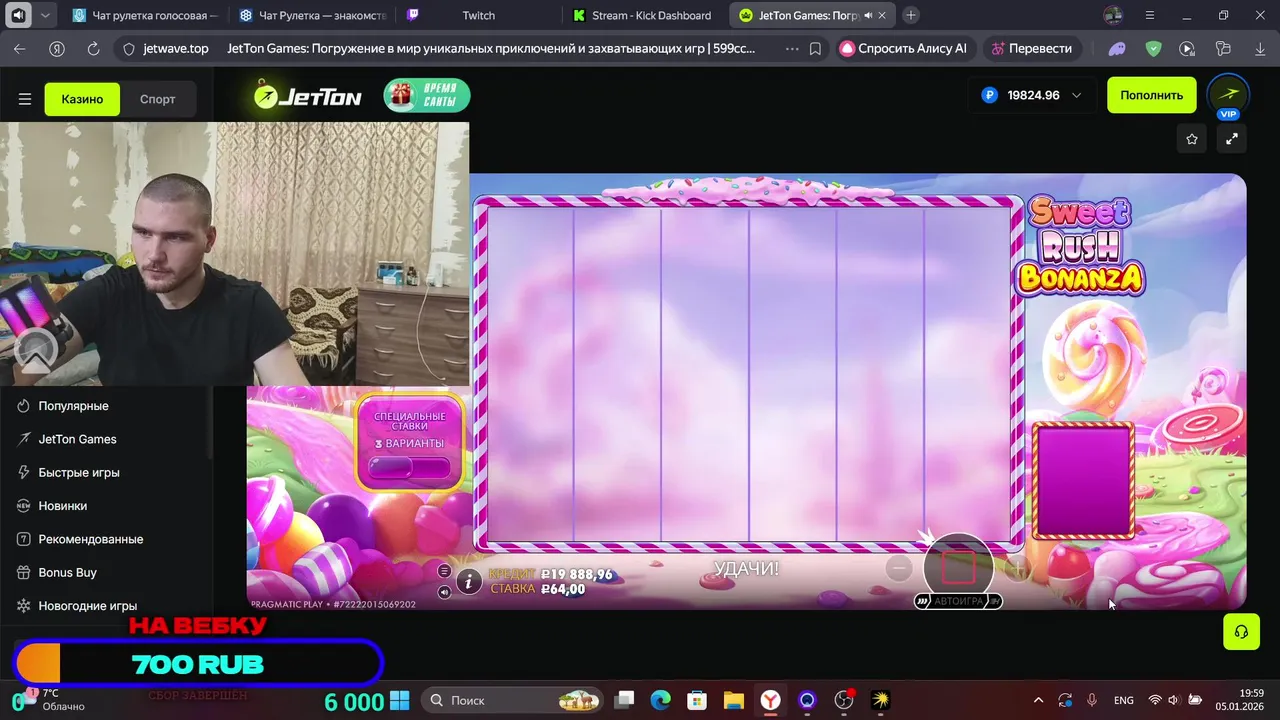Switch ENG keyboard language
This screenshot has height=720, width=1280.
pos(1123,700)
